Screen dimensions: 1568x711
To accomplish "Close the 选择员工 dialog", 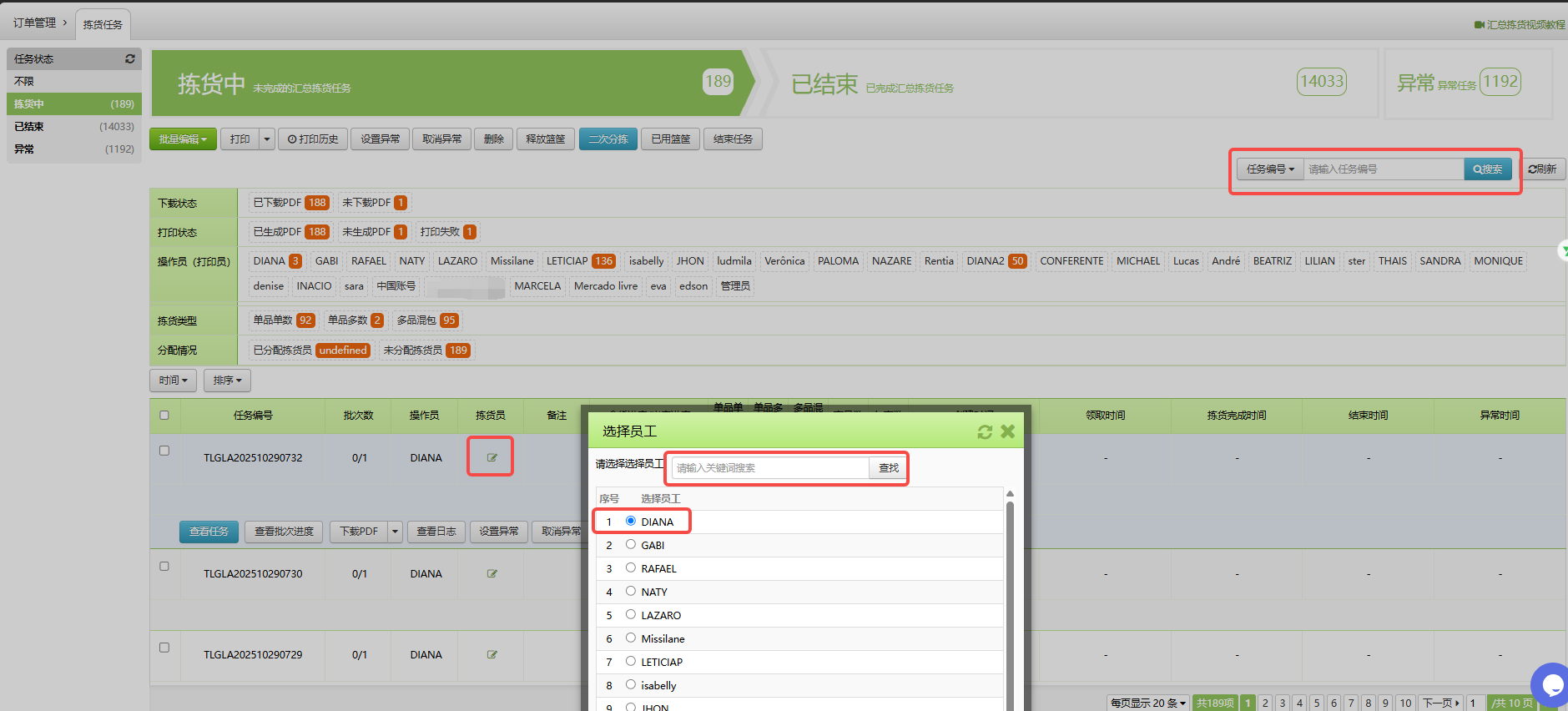I will (x=1008, y=431).
